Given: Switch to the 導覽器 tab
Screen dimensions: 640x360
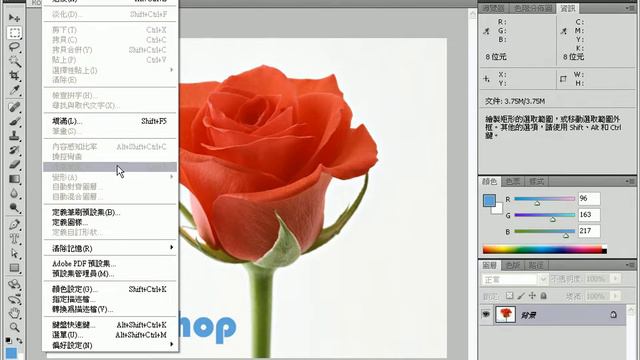Looking at the screenshot, I should coord(493,8).
